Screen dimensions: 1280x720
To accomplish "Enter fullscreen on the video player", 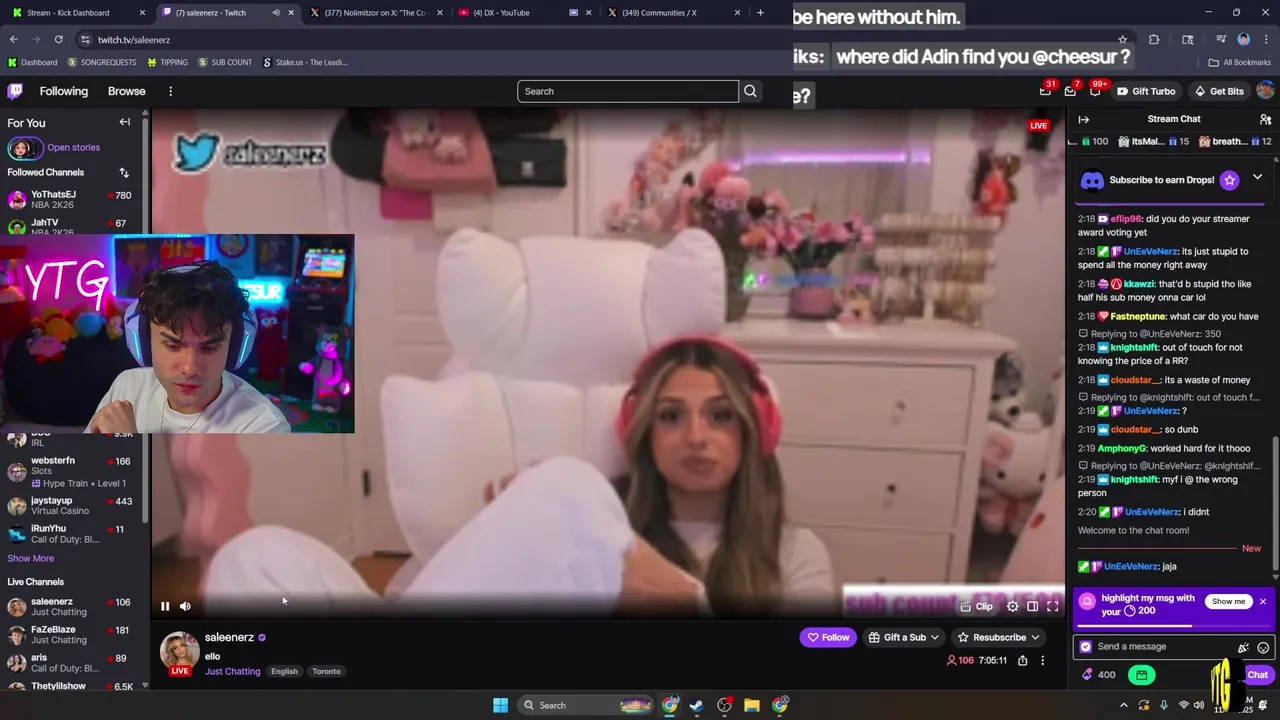I will pos(1052,606).
